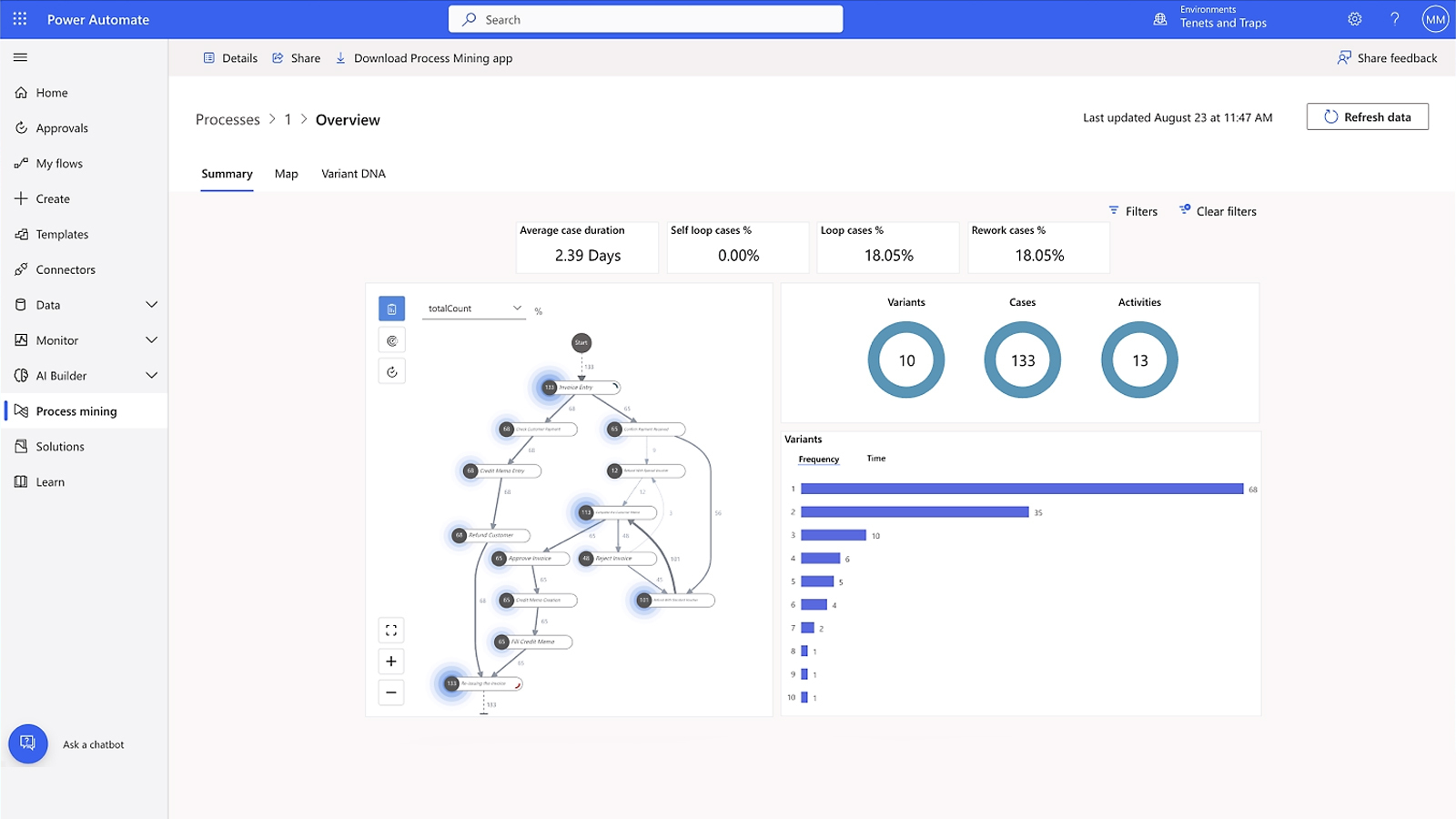The height and width of the screenshot is (819, 1456).
Task: Expand the Data menu in sidebar
Action: tap(151, 305)
